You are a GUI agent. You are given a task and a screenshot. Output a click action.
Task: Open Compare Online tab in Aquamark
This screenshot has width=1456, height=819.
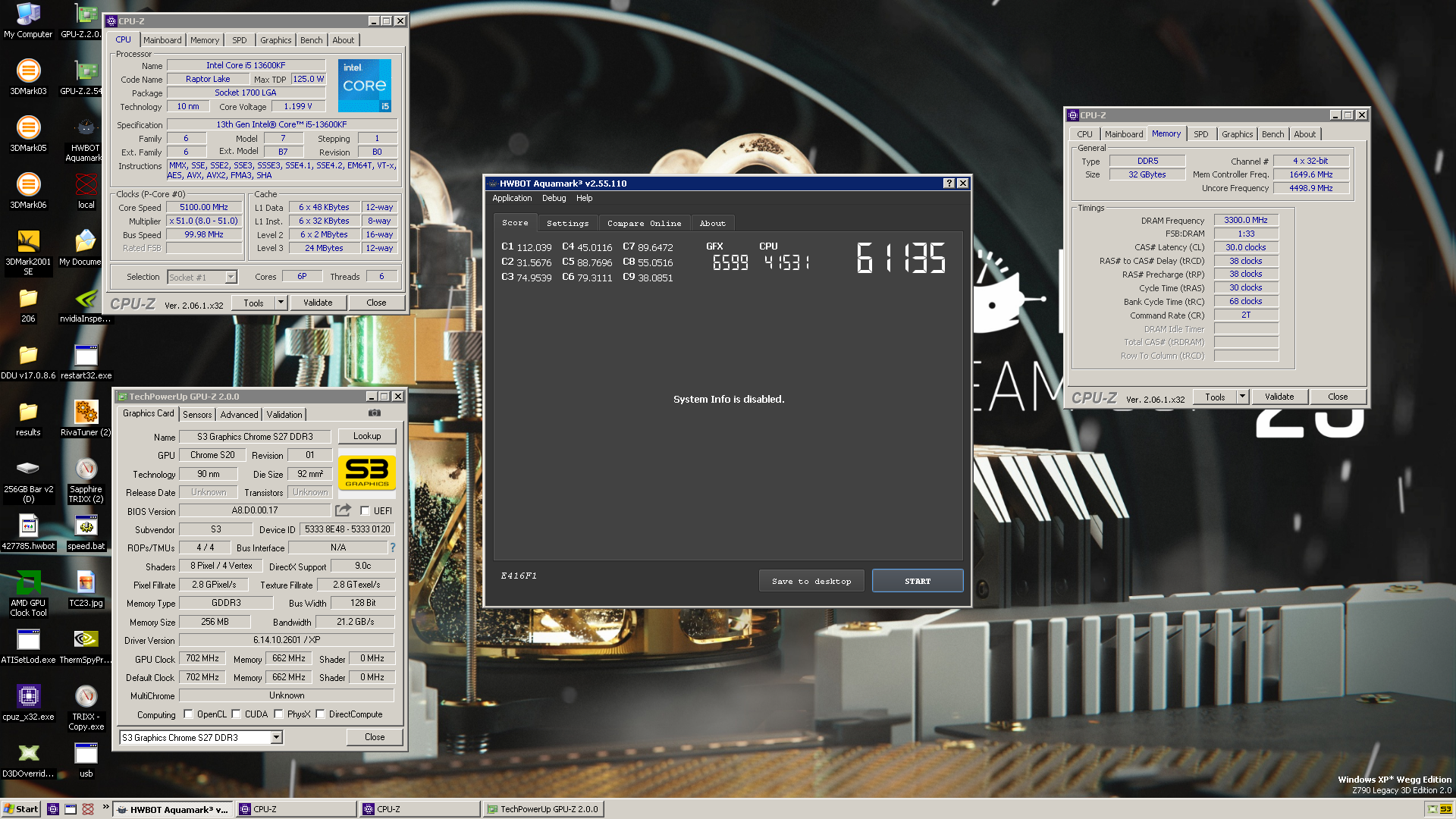point(644,224)
